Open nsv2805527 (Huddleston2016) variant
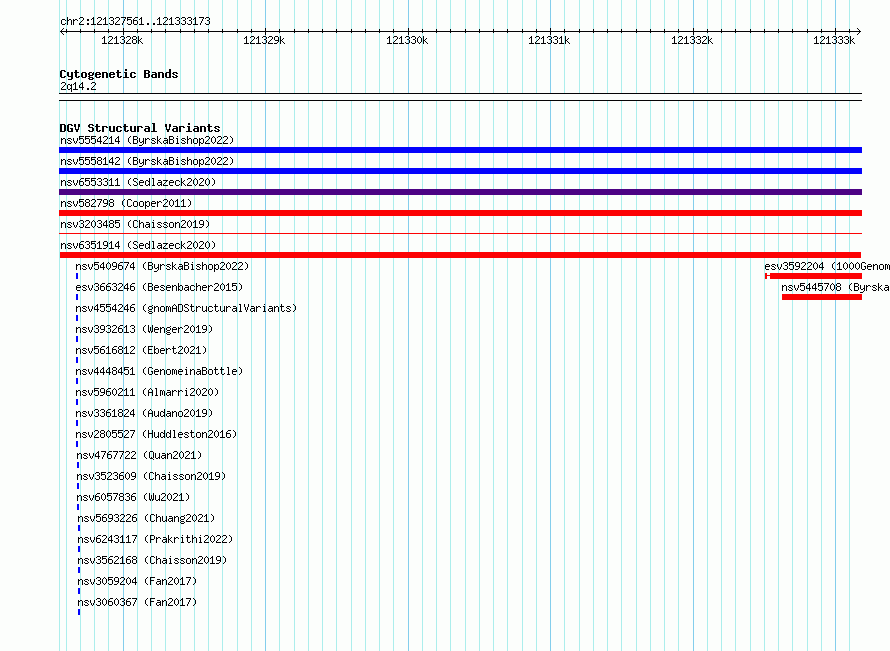The height and width of the screenshot is (651, 890). tap(156, 434)
